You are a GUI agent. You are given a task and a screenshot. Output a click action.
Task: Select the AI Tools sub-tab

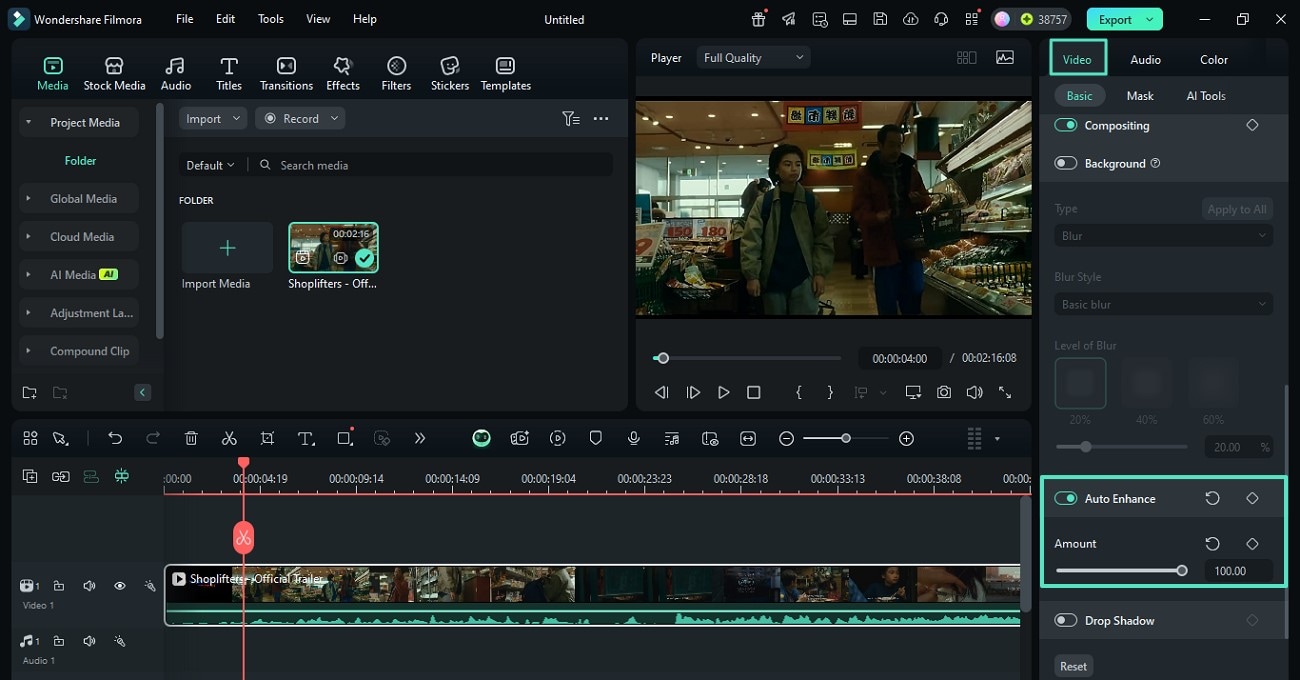[x=1206, y=96]
